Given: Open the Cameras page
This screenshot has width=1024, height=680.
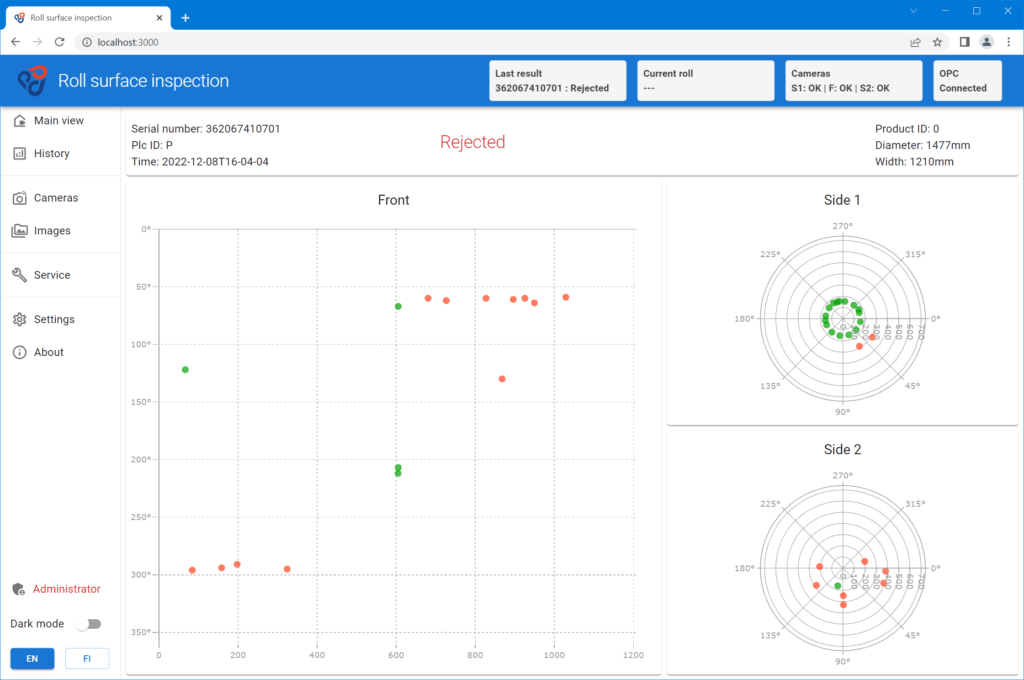Looking at the screenshot, I should click(x=60, y=198).
